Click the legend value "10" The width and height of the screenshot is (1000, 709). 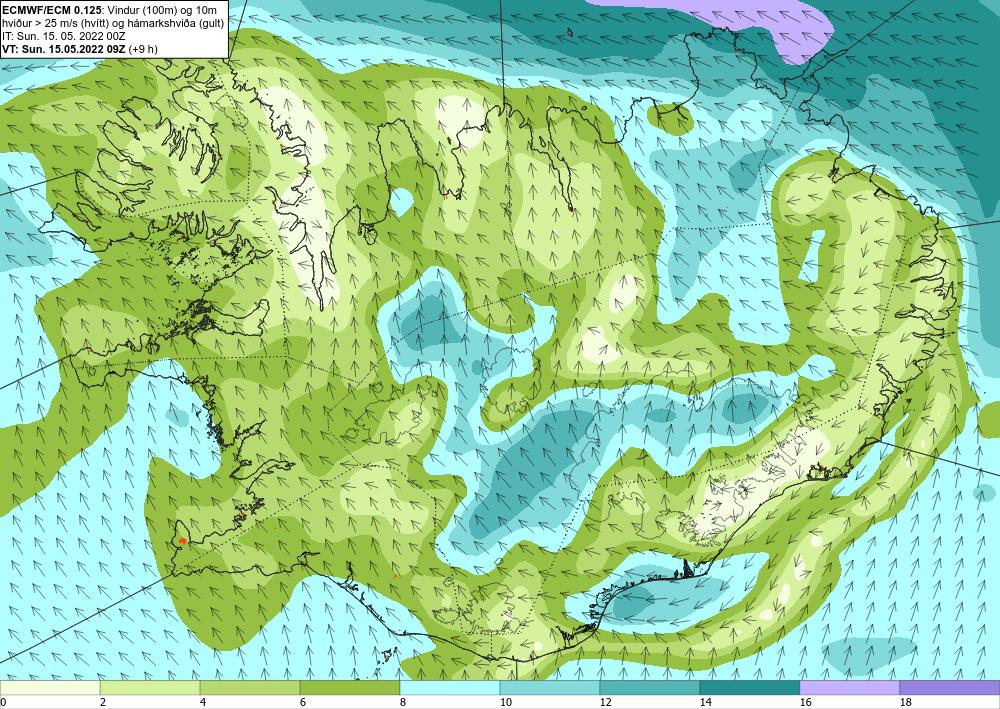[505, 703]
